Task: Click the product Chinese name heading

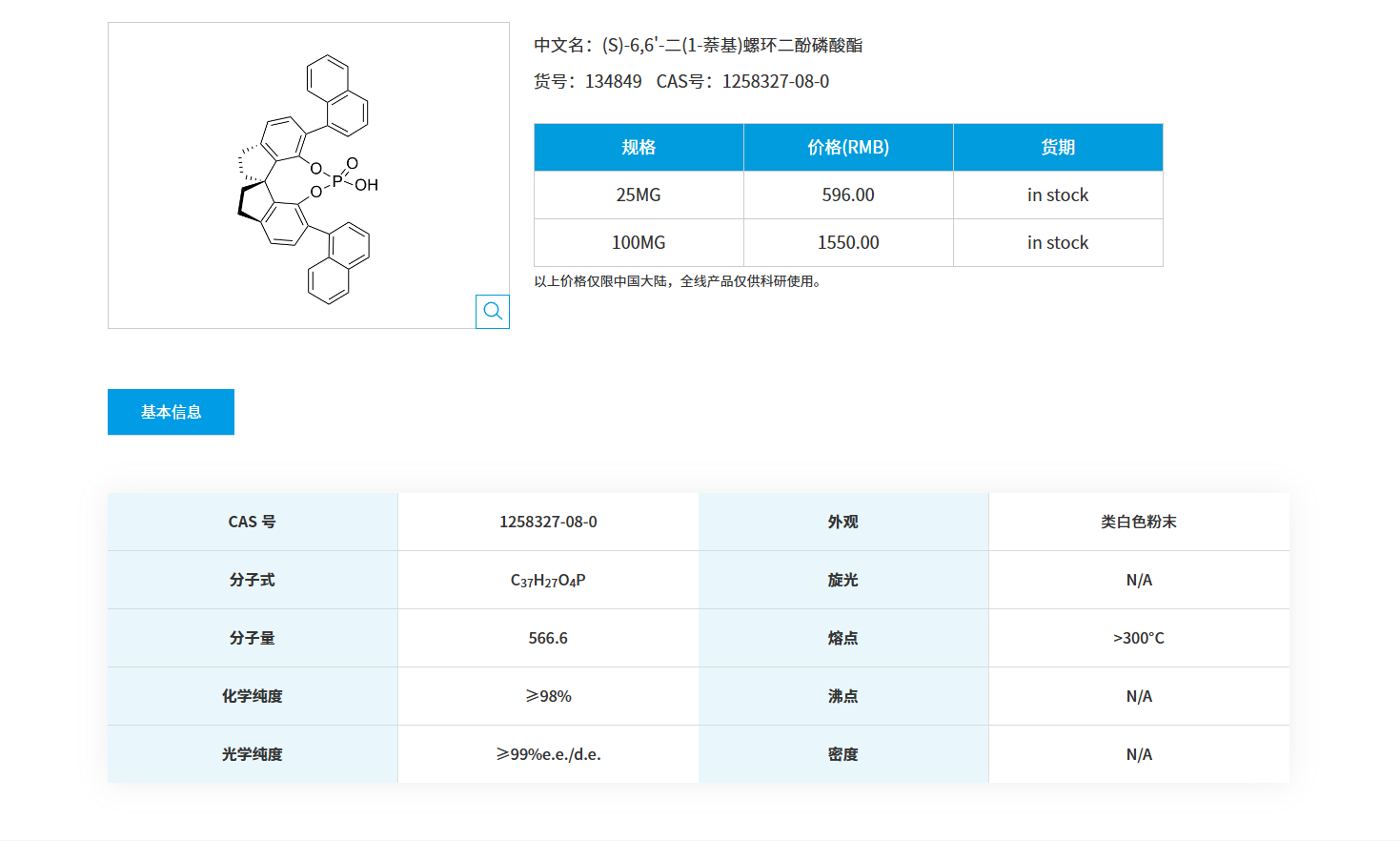Action: tap(700, 45)
